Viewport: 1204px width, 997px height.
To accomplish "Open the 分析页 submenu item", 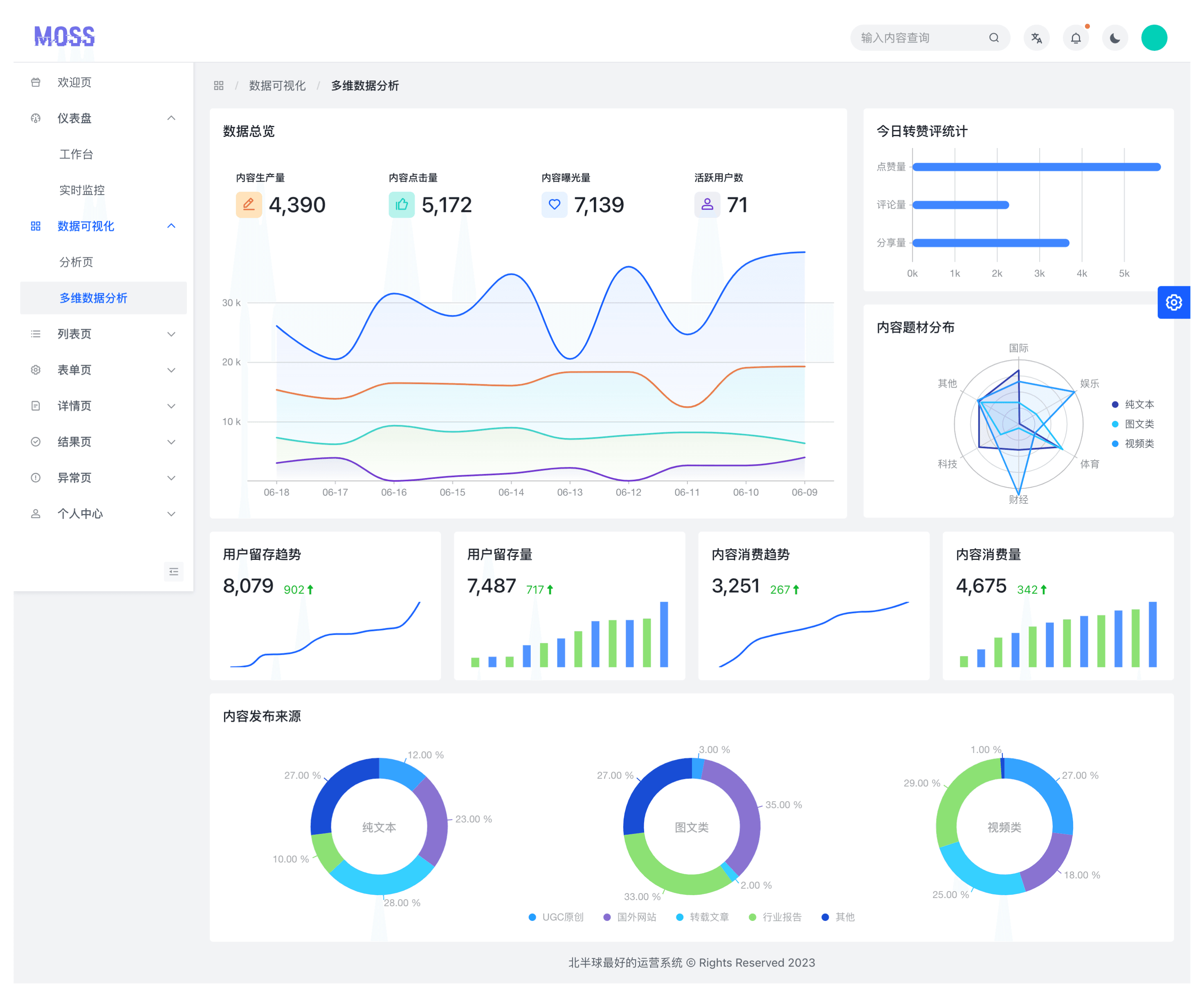I will (x=103, y=262).
